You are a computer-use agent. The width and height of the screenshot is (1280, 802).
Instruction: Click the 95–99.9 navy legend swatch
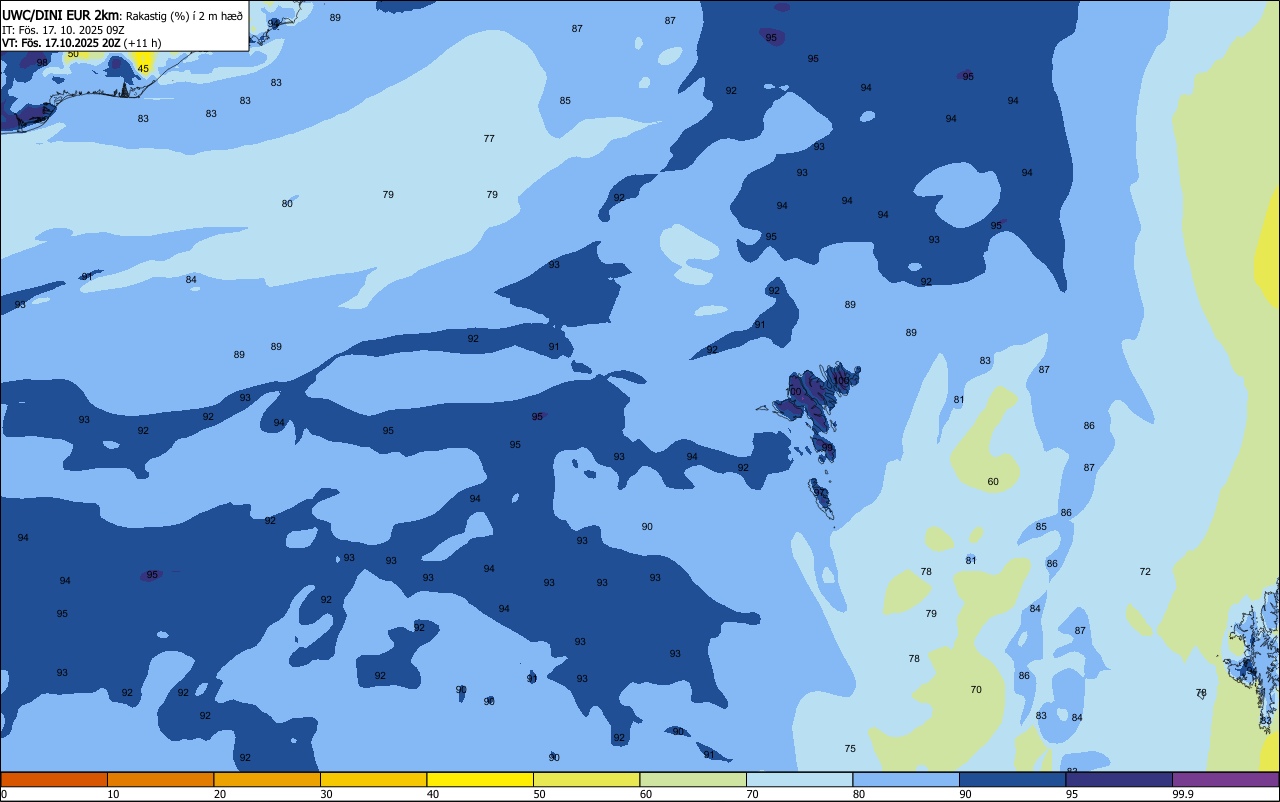point(1119,779)
